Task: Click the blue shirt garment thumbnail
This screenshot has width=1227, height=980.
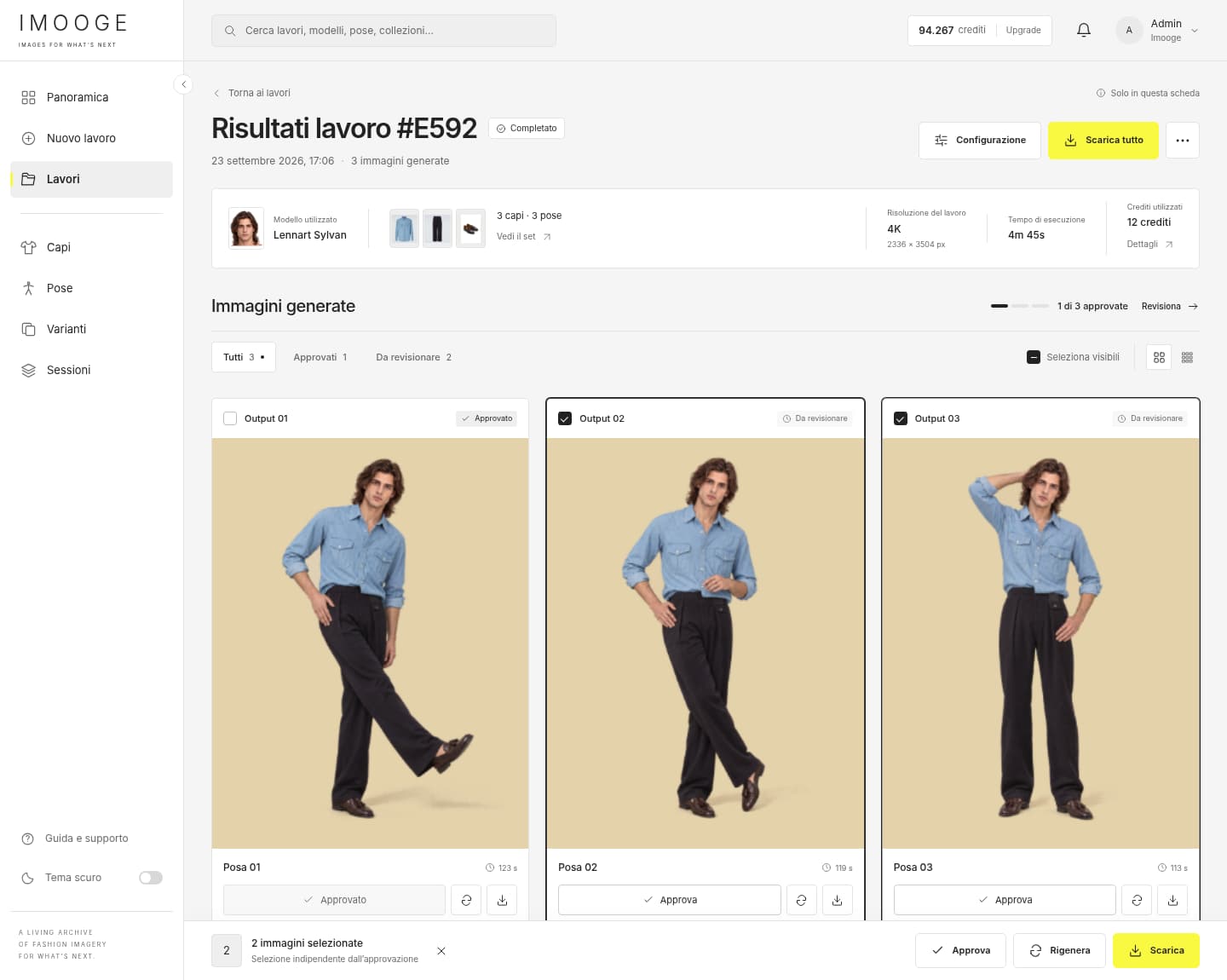Action: (x=405, y=228)
